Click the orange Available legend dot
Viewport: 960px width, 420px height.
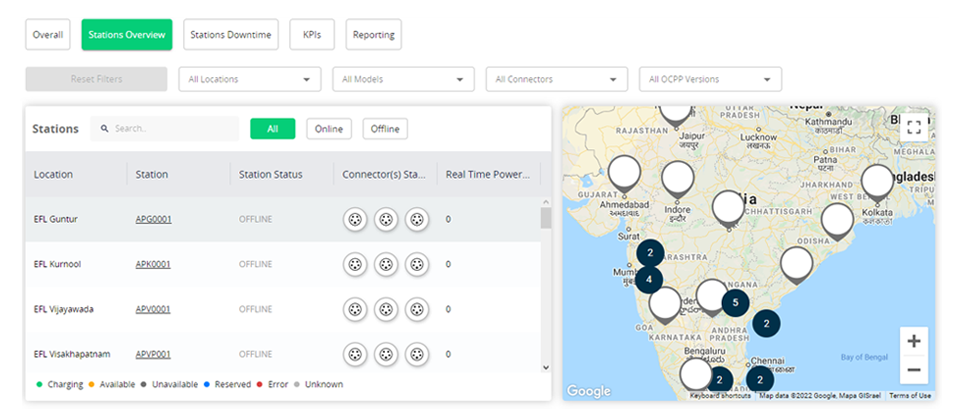point(91,384)
